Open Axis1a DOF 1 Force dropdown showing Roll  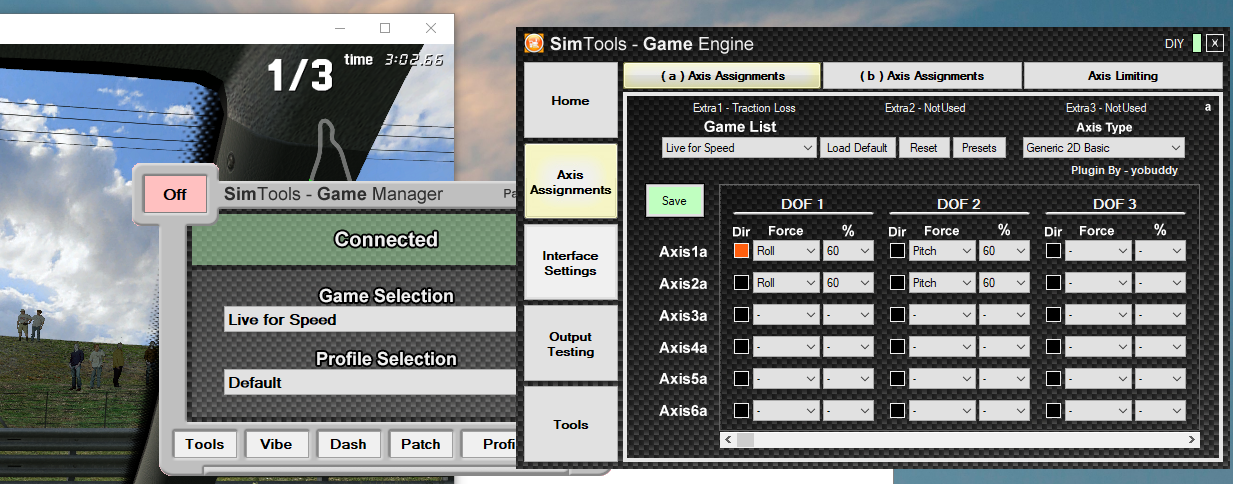pyautogui.click(x=786, y=251)
